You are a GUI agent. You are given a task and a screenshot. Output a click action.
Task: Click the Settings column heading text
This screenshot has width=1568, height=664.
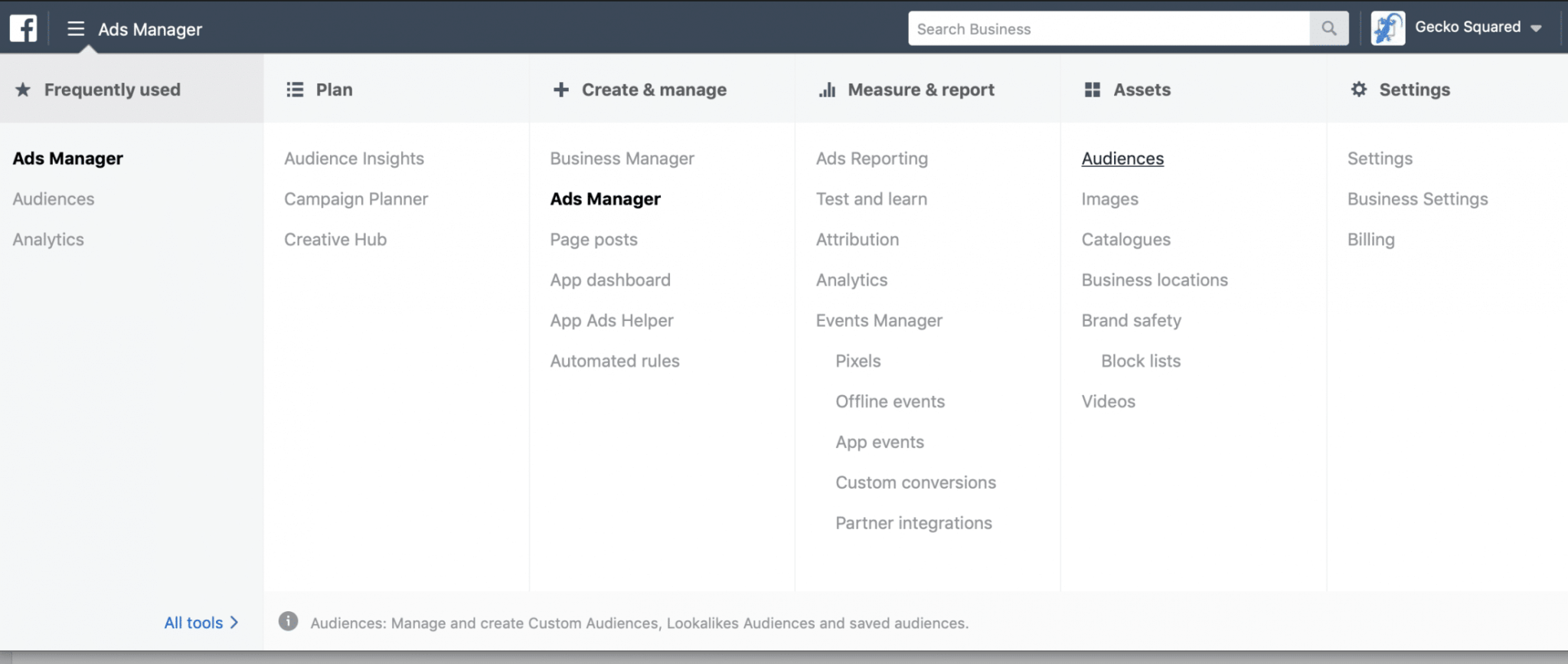(x=1414, y=90)
